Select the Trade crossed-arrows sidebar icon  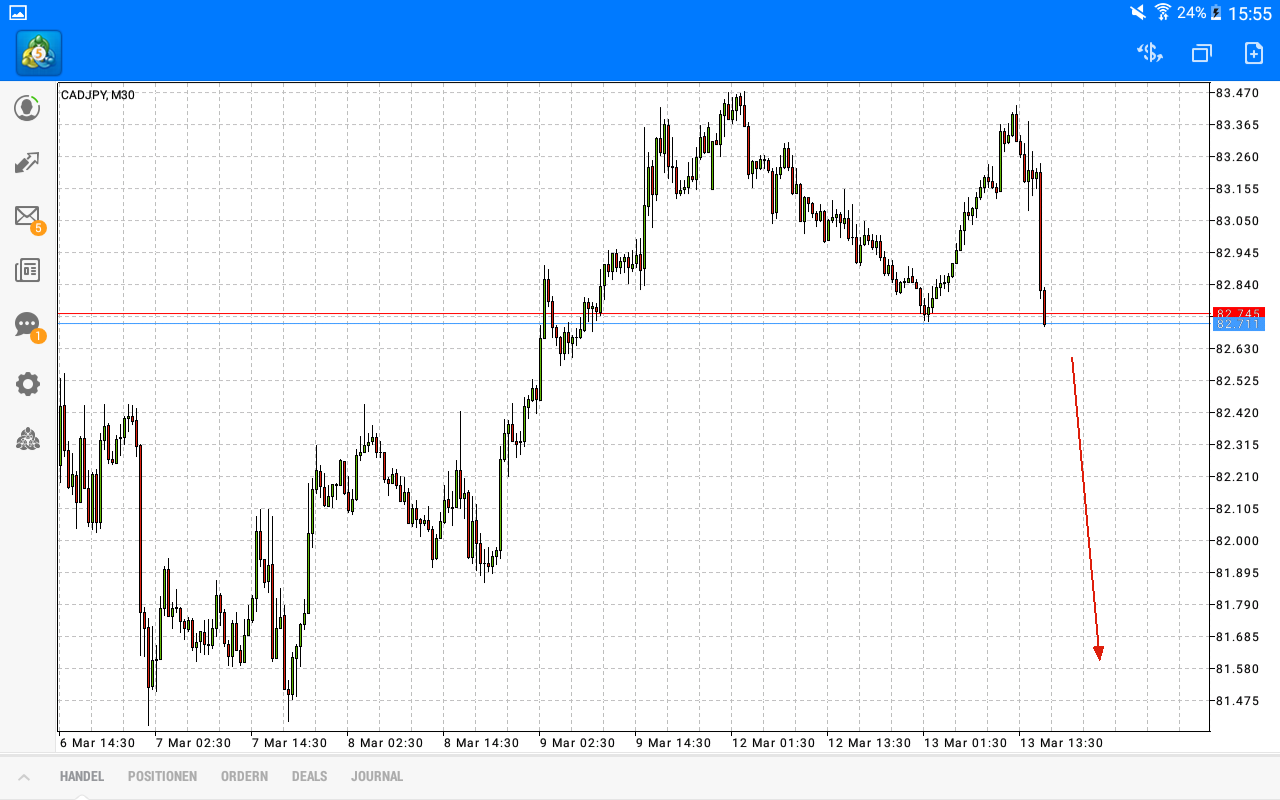(x=27, y=162)
